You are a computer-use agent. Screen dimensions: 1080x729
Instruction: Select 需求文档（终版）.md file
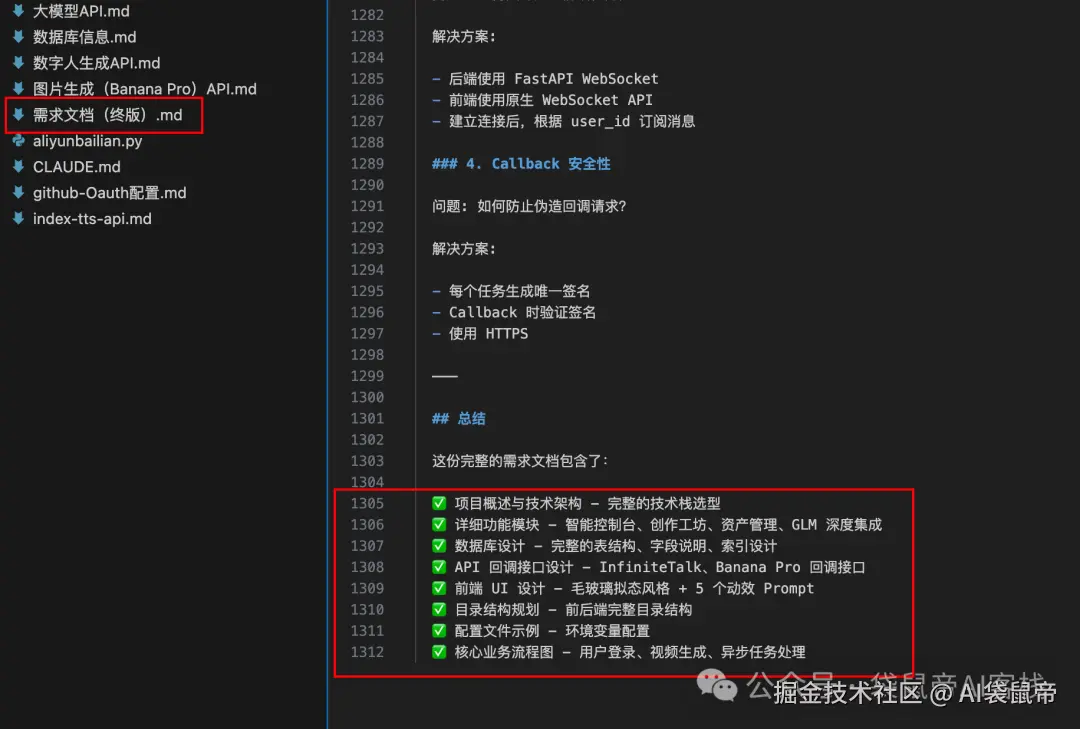coord(107,115)
